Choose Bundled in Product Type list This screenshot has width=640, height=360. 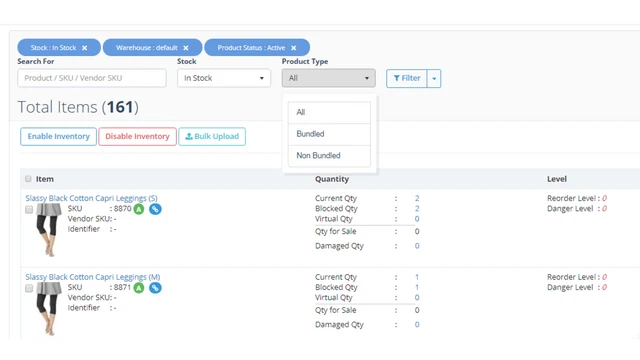coord(329,134)
